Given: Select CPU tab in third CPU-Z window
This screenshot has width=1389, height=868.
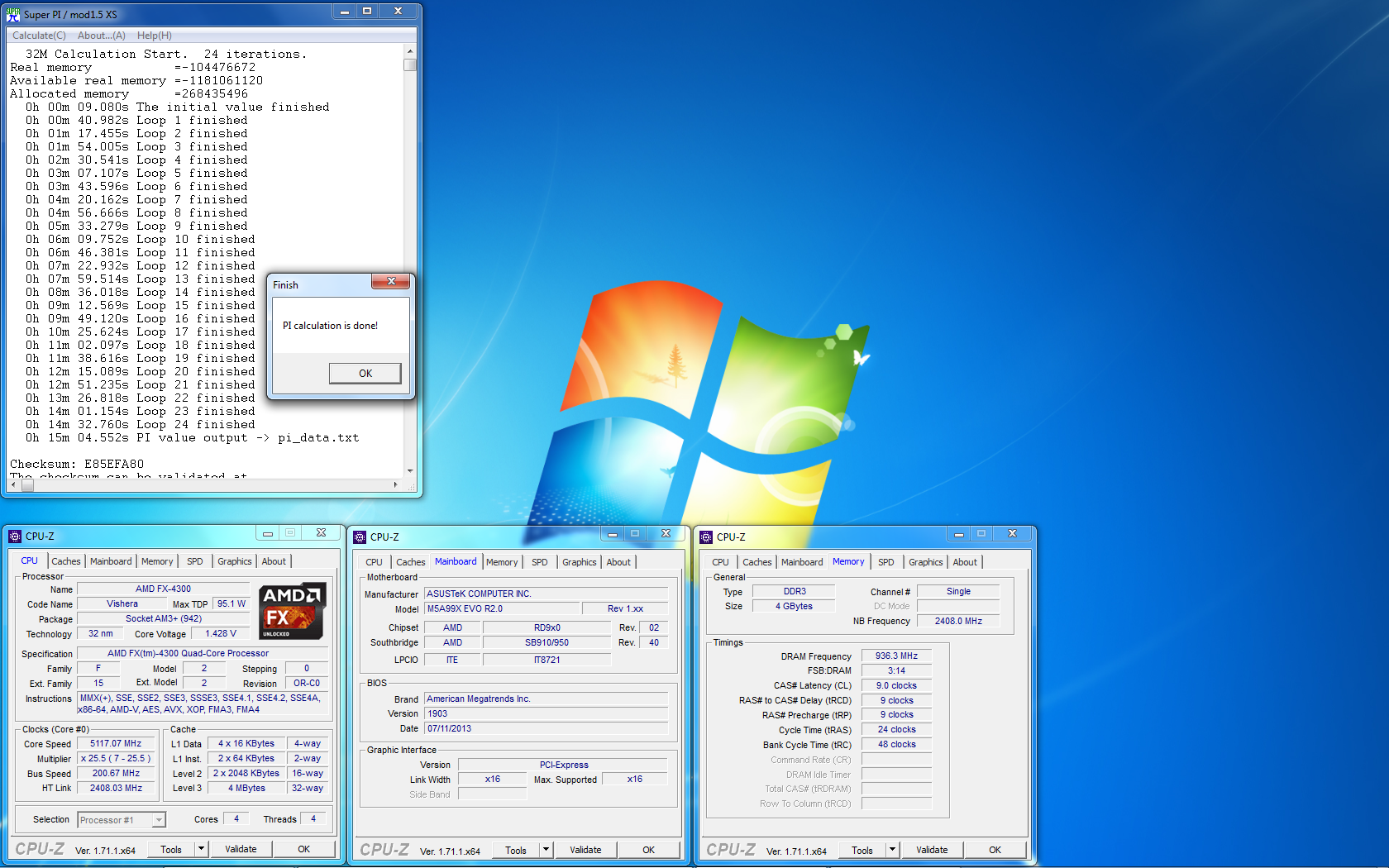Looking at the screenshot, I should point(721,562).
